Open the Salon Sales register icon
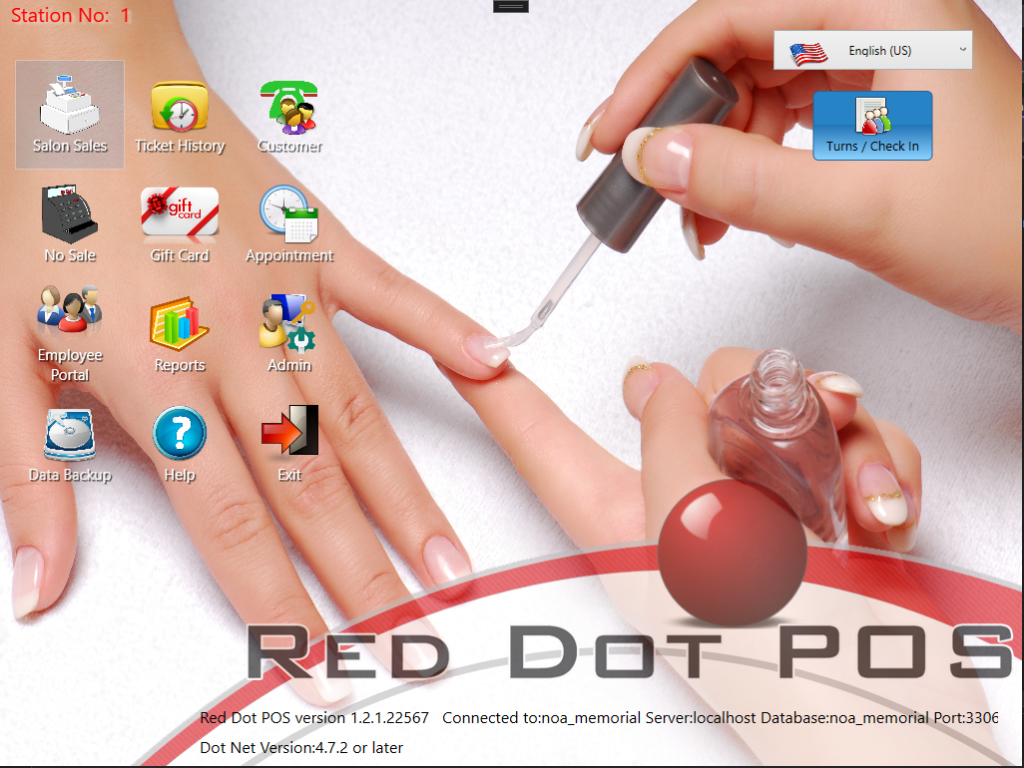This screenshot has width=1024, height=768. [x=70, y=115]
